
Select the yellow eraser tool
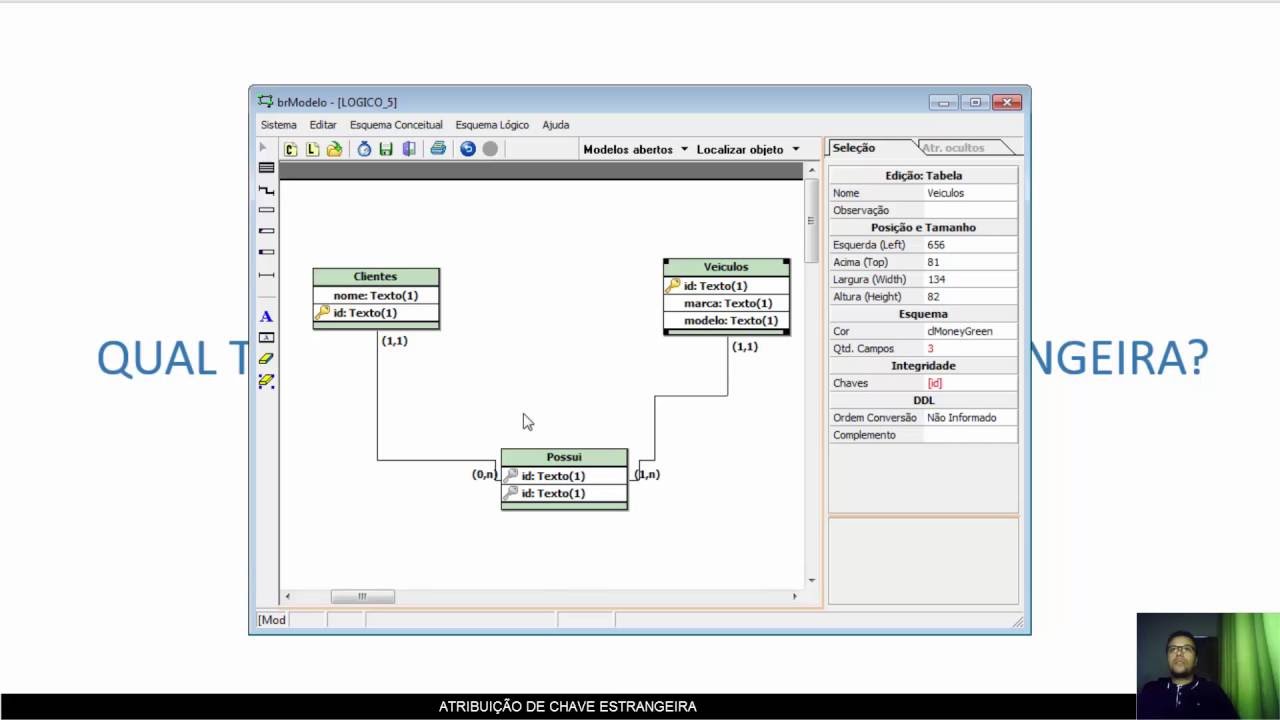266,358
